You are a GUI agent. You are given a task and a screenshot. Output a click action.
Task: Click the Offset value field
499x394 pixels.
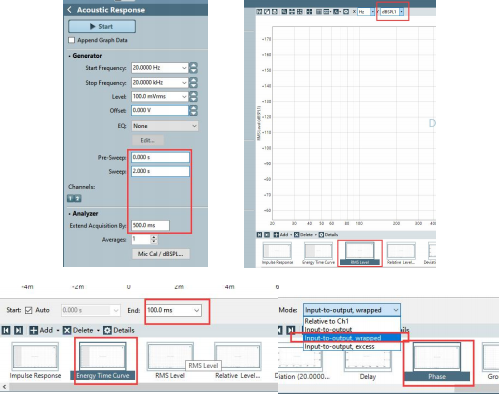tap(160, 110)
